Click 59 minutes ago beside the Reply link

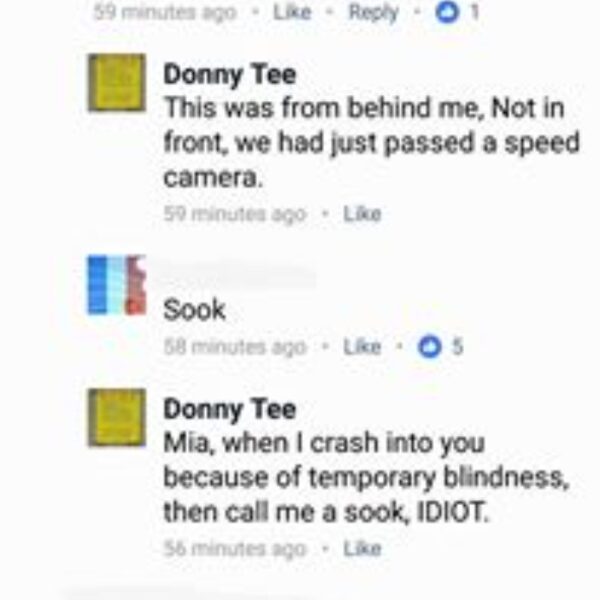[165, 12]
